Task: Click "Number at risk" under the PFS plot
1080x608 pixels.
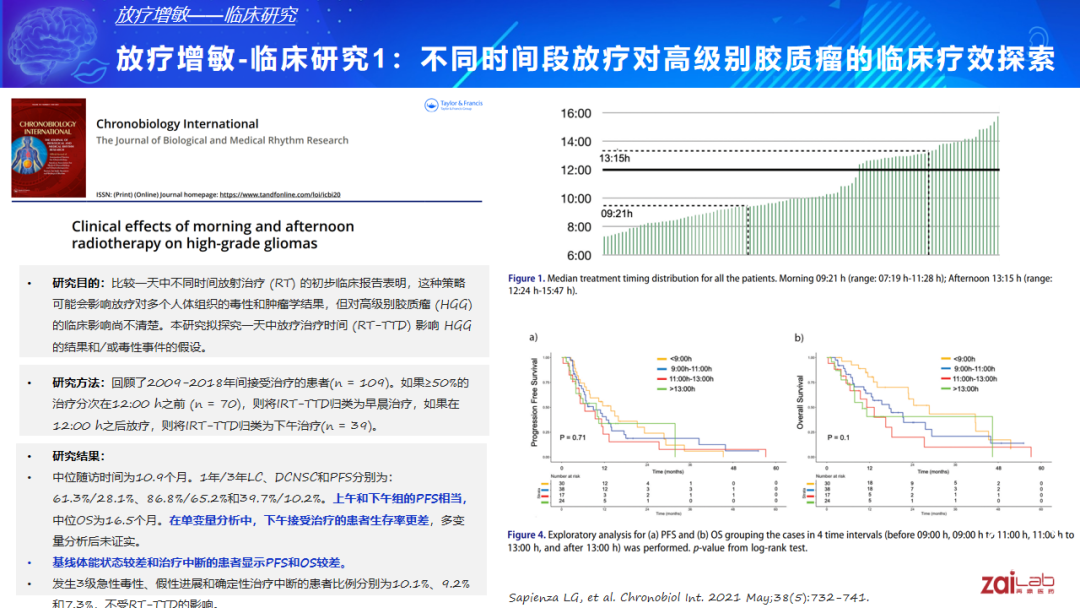Action: tap(564, 476)
